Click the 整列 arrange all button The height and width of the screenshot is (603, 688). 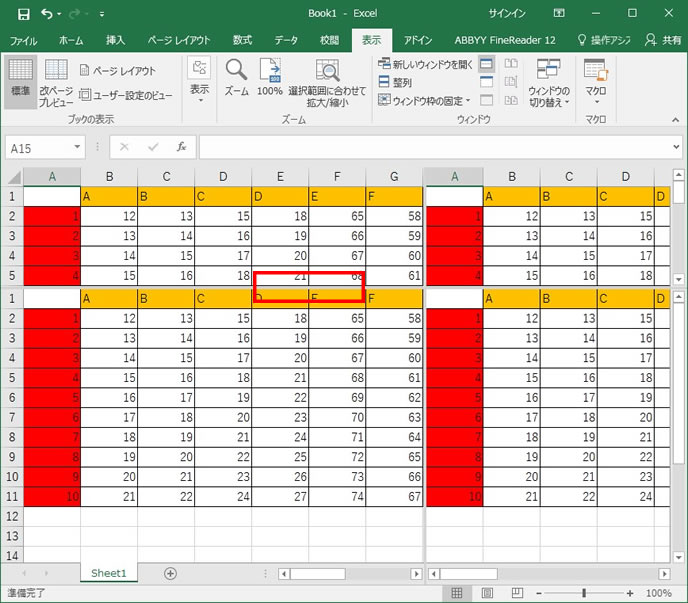tap(395, 82)
